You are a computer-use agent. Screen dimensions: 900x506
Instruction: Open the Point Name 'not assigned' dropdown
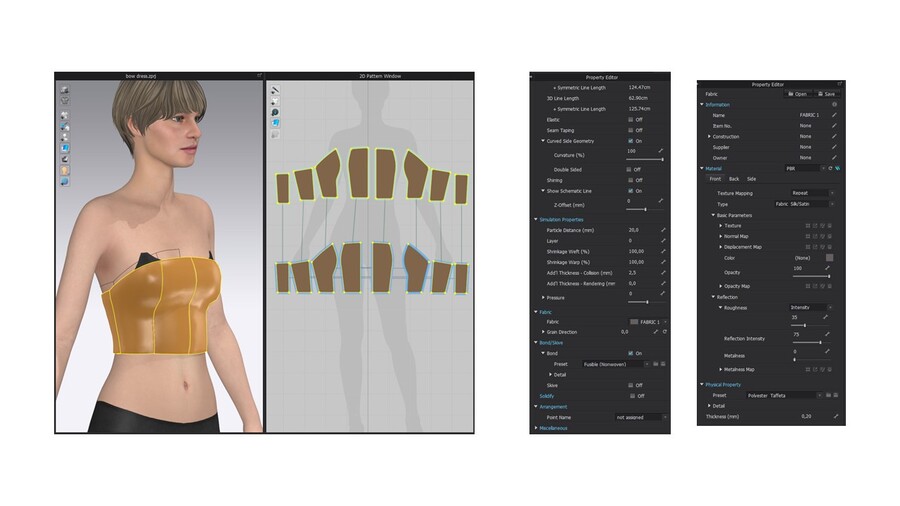[x=641, y=418]
